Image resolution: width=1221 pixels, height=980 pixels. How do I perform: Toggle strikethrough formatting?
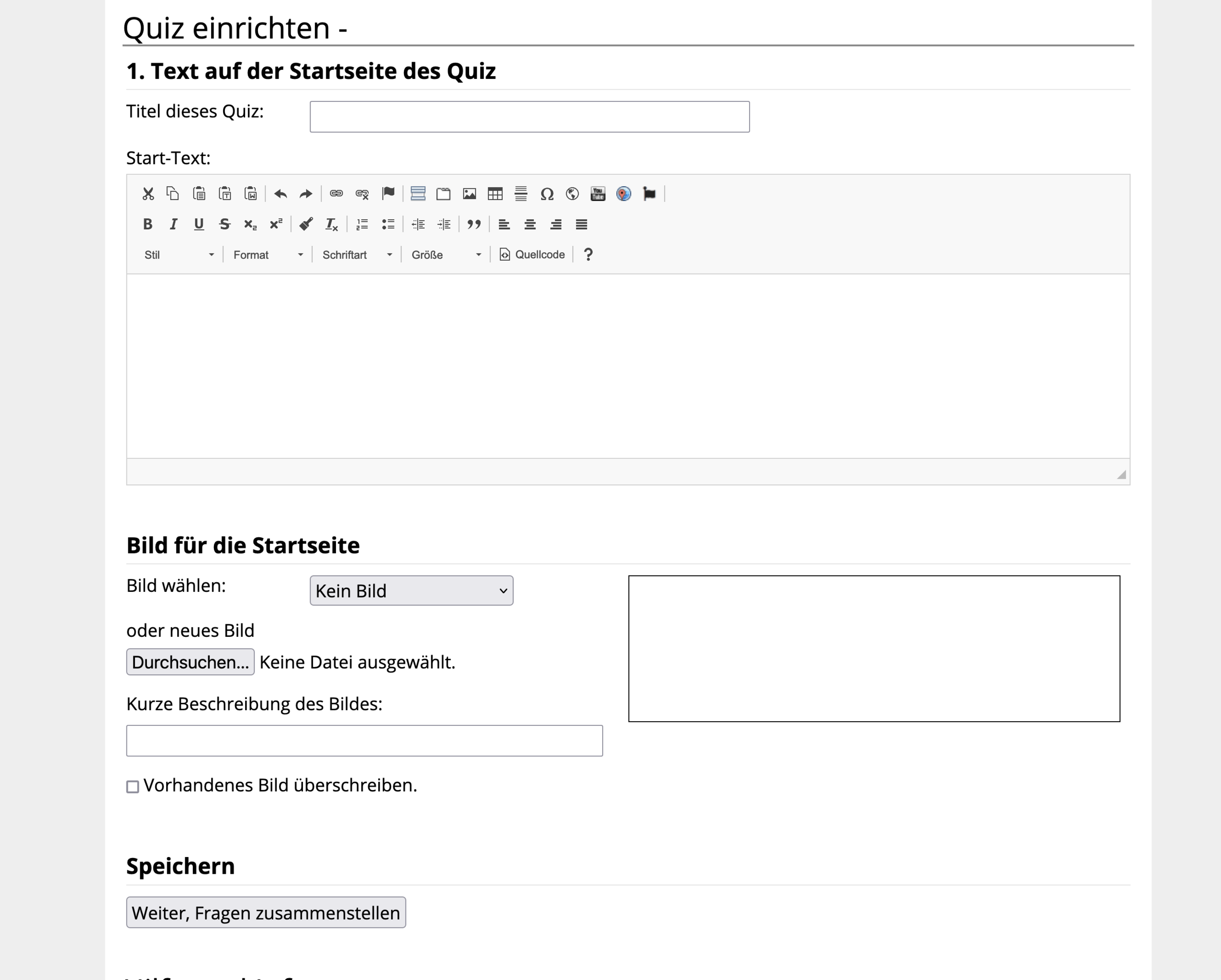[x=224, y=224]
